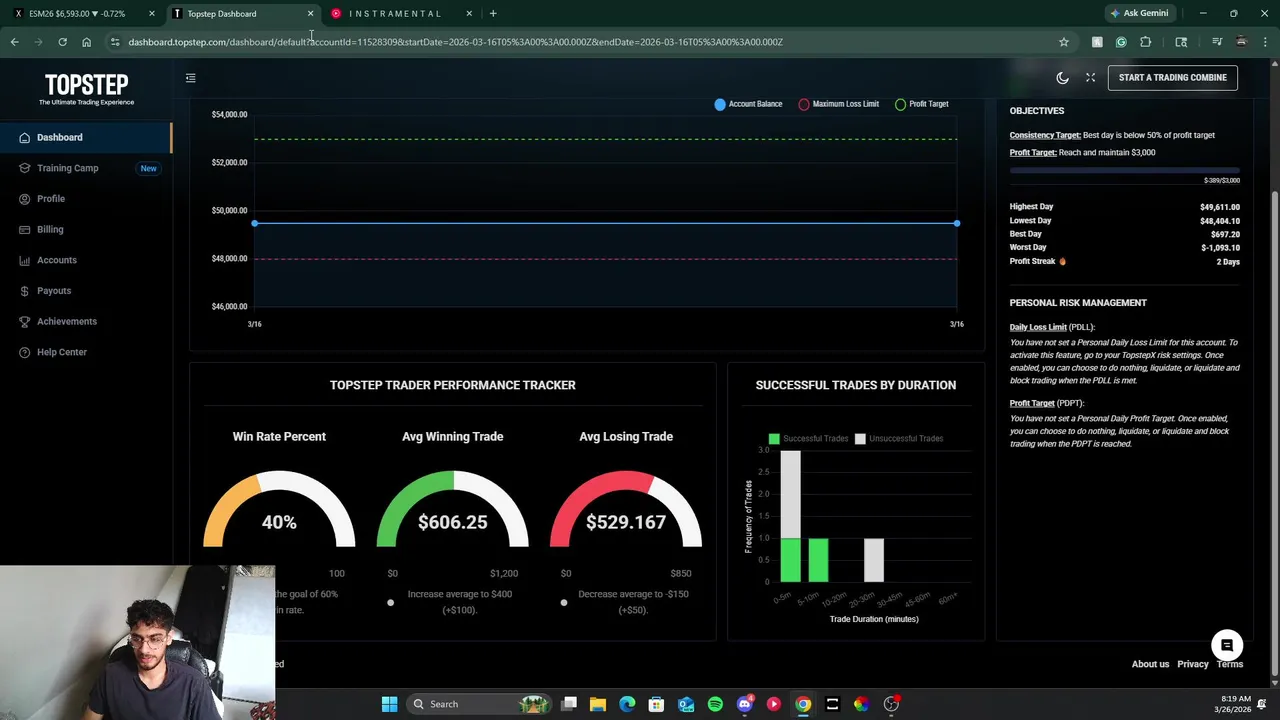Toggle dark mode with the moon icon

pos(1062,77)
